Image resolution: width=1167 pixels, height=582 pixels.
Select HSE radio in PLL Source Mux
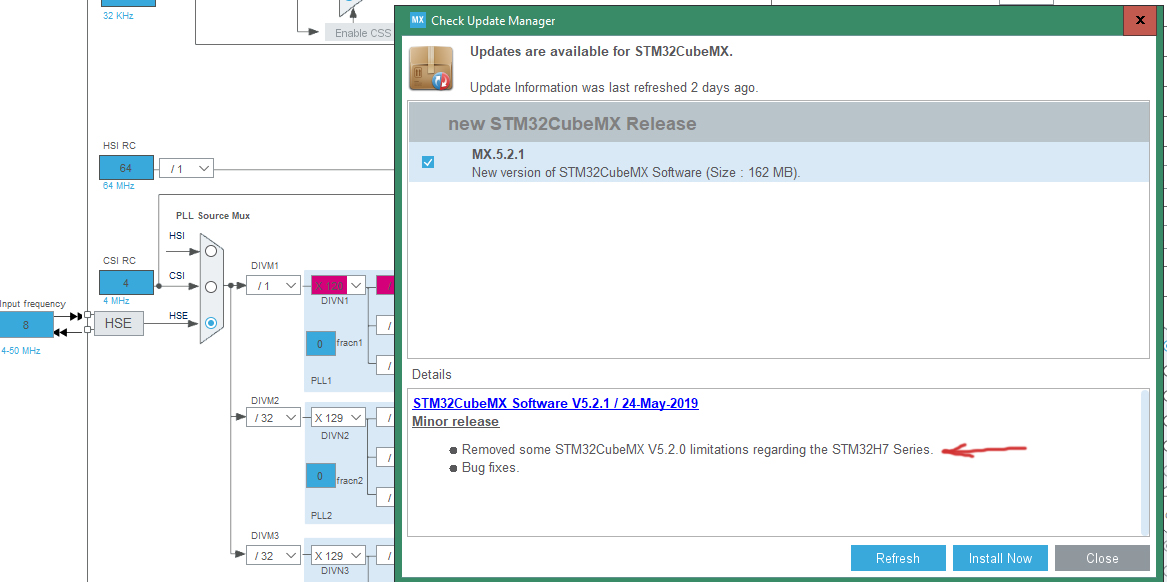211,323
